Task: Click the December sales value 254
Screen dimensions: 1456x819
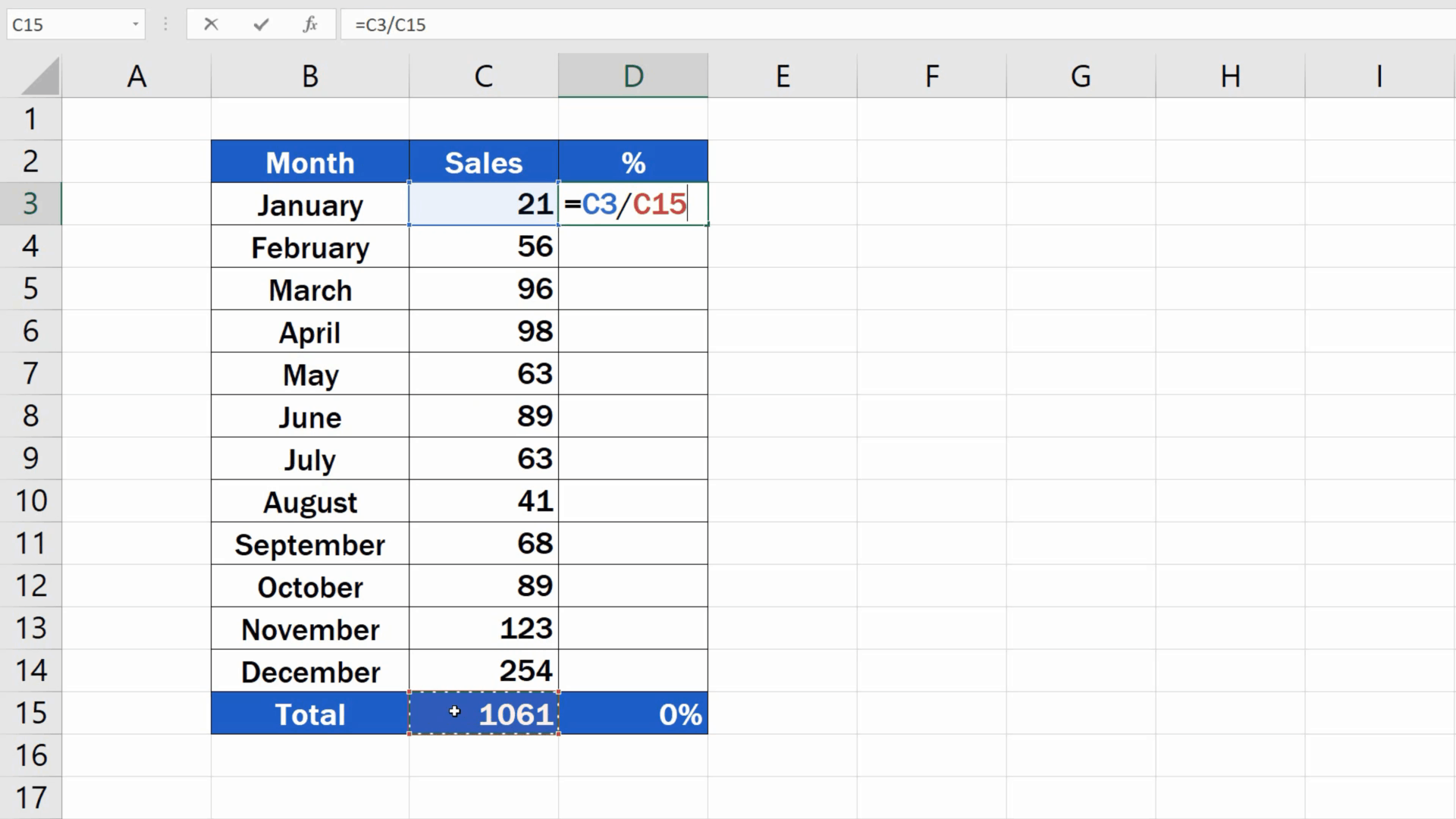Action: [x=483, y=671]
